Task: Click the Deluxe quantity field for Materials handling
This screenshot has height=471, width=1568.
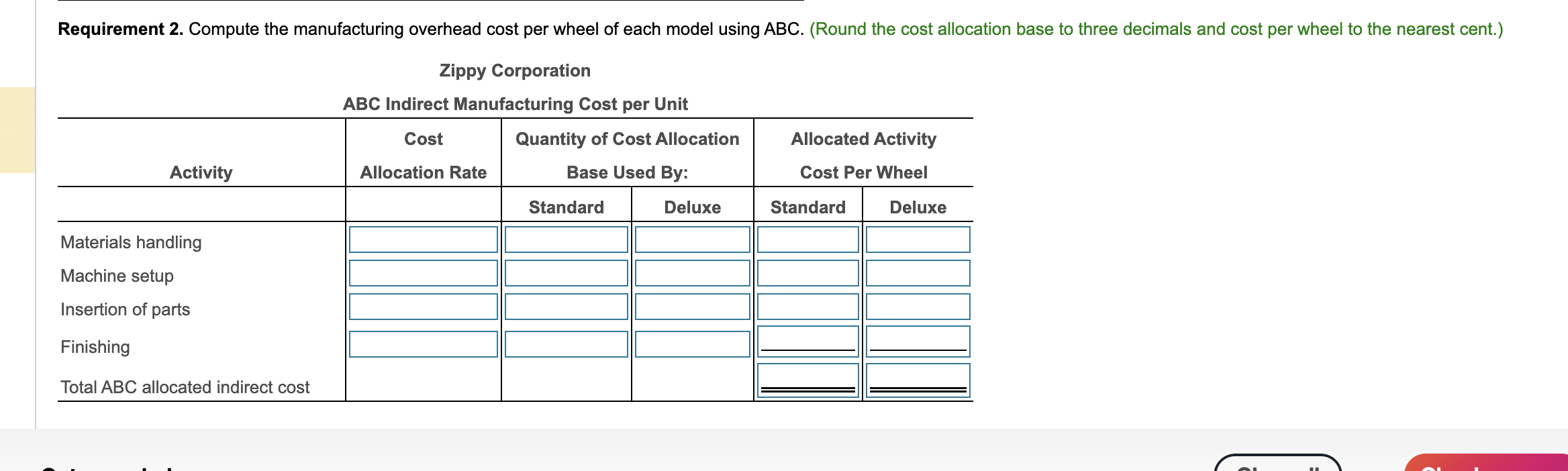Action: [x=691, y=240]
